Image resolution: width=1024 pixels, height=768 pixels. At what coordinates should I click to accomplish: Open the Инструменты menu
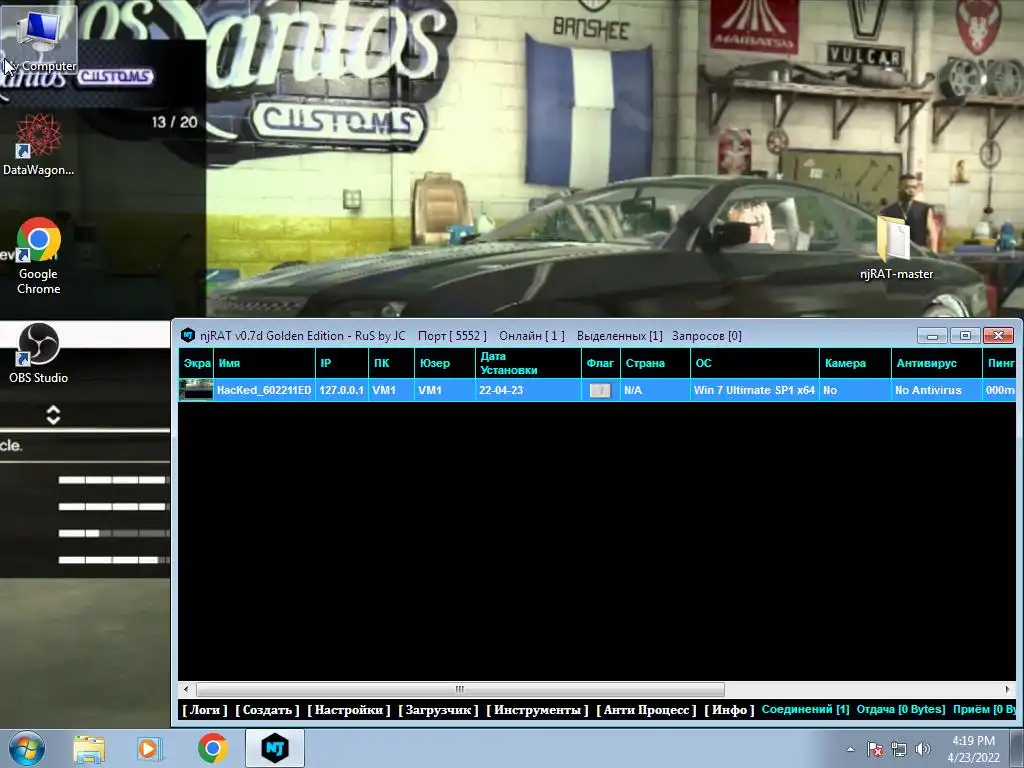click(x=537, y=710)
